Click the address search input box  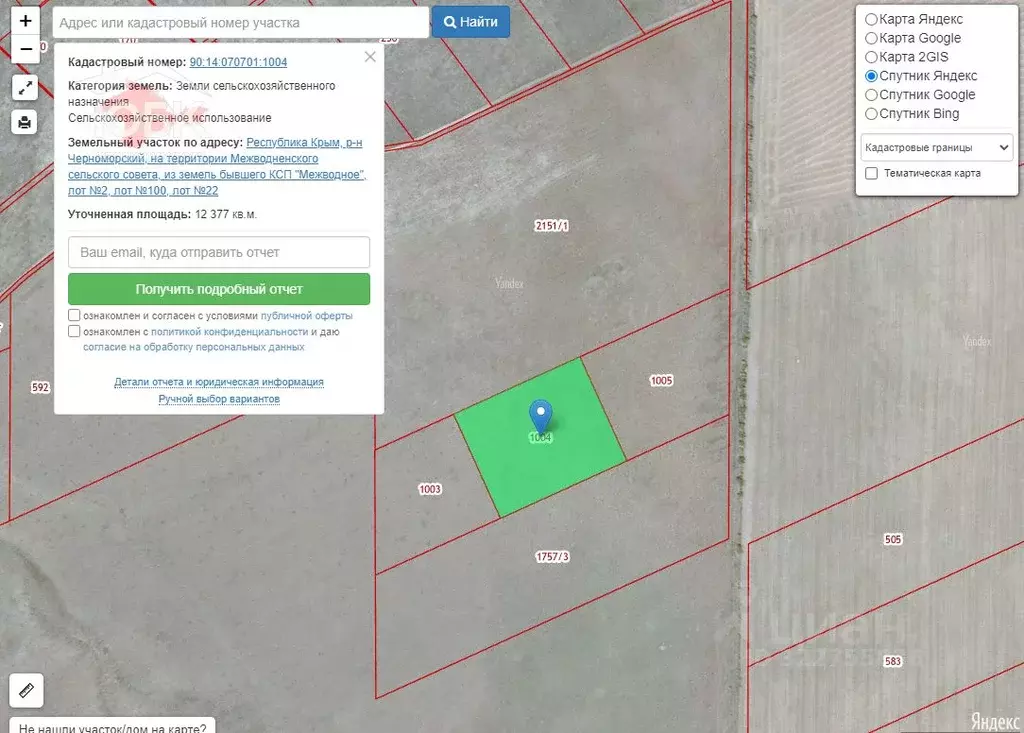click(x=240, y=22)
